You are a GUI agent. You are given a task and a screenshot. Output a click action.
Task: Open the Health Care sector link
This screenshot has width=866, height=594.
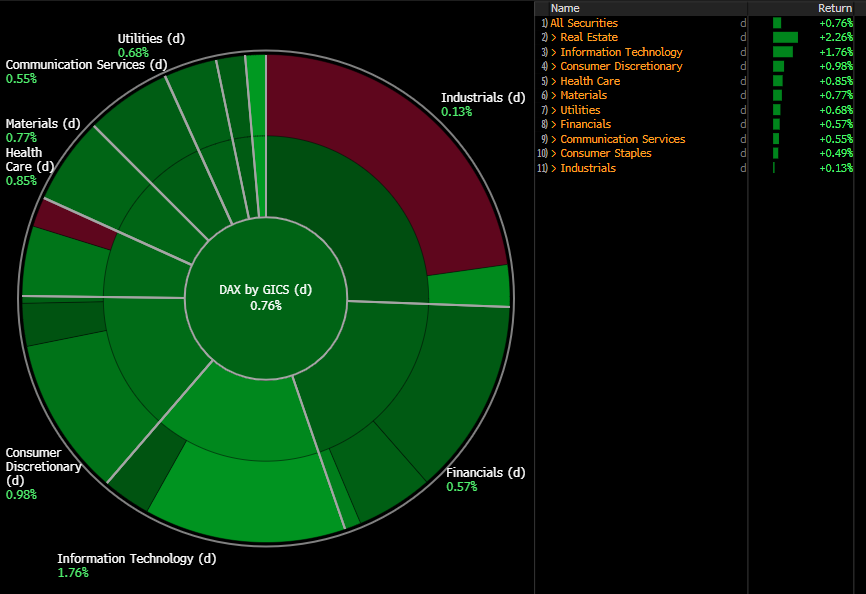(590, 81)
